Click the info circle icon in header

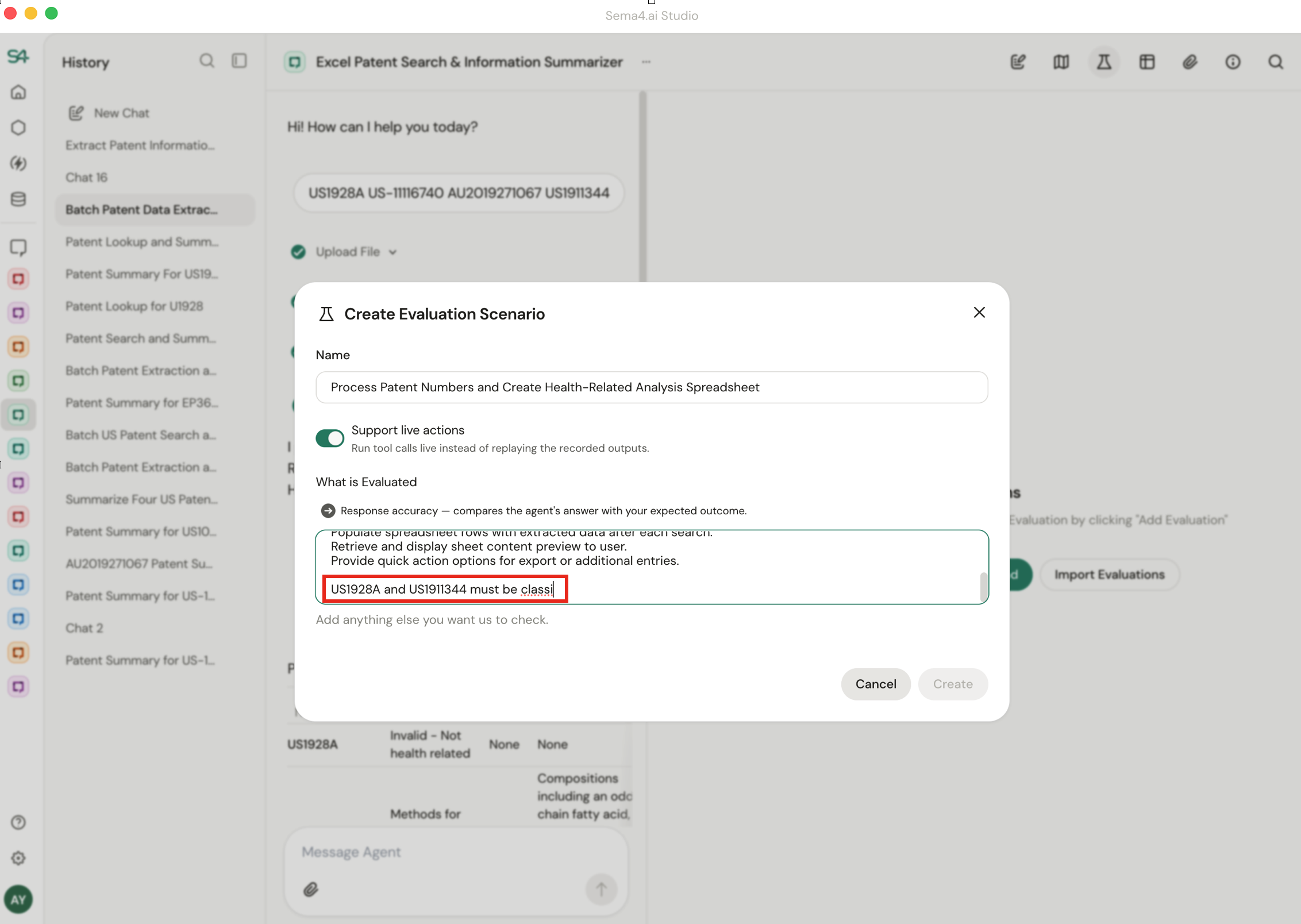1233,62
